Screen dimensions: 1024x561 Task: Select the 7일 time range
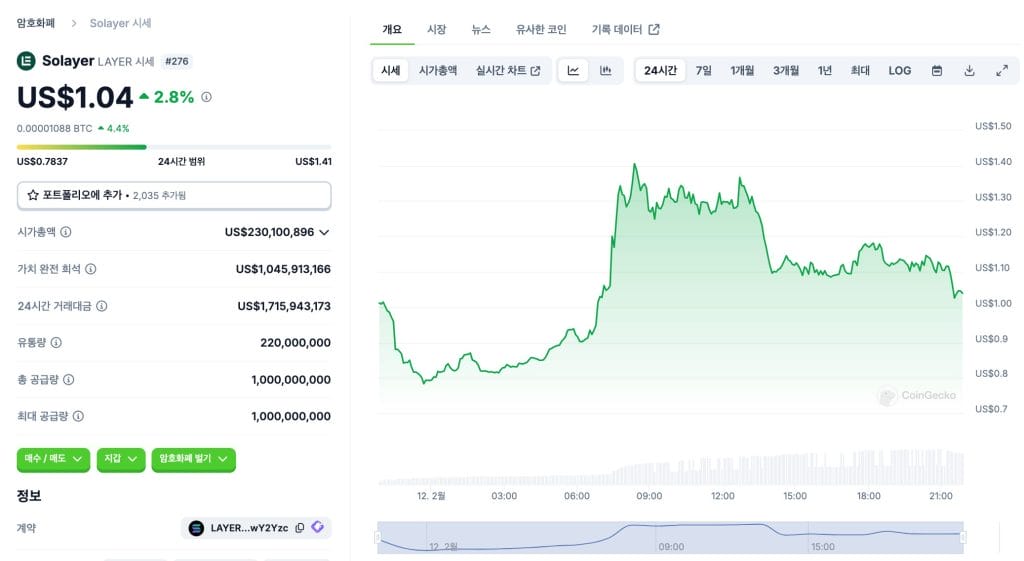pyautogui.click(x=703, y=71)
